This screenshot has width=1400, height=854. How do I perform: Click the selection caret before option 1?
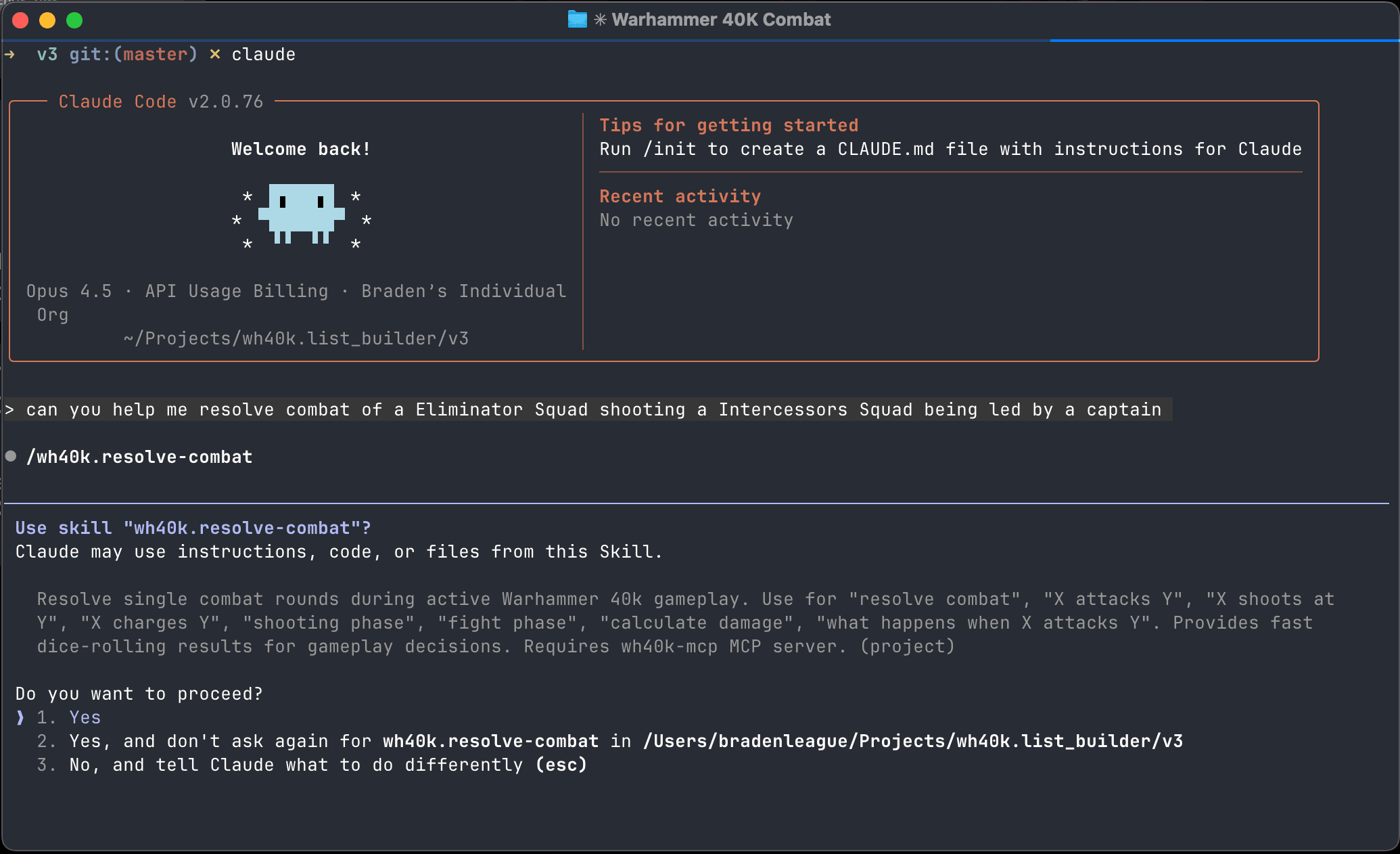pos(19,717)
